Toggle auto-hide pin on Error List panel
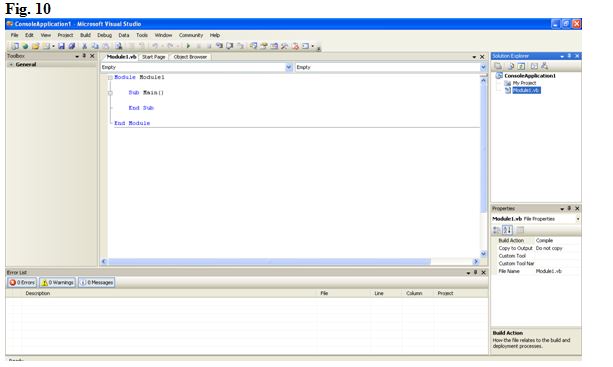The height and width of the screenshot is (367, 613). coord(475,272)
